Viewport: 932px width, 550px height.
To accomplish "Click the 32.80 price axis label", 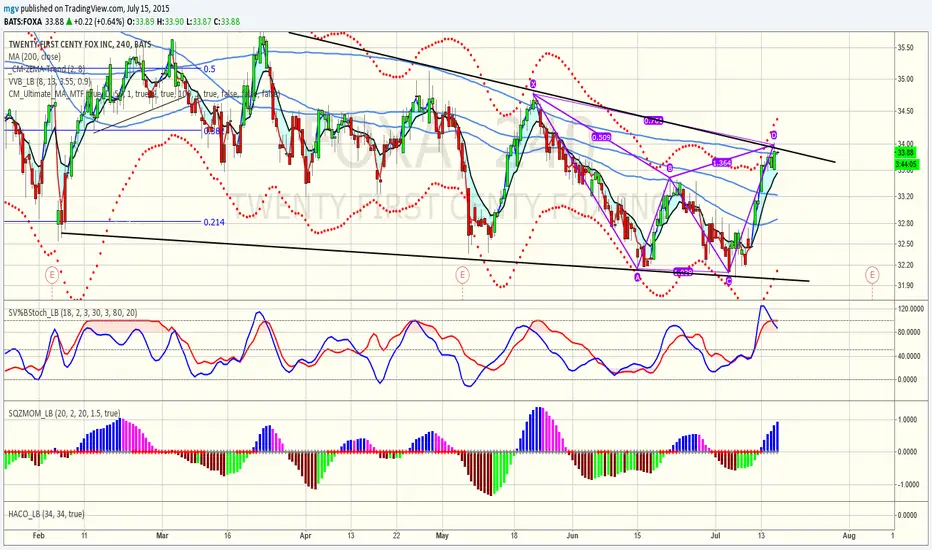I will [905, 224].
